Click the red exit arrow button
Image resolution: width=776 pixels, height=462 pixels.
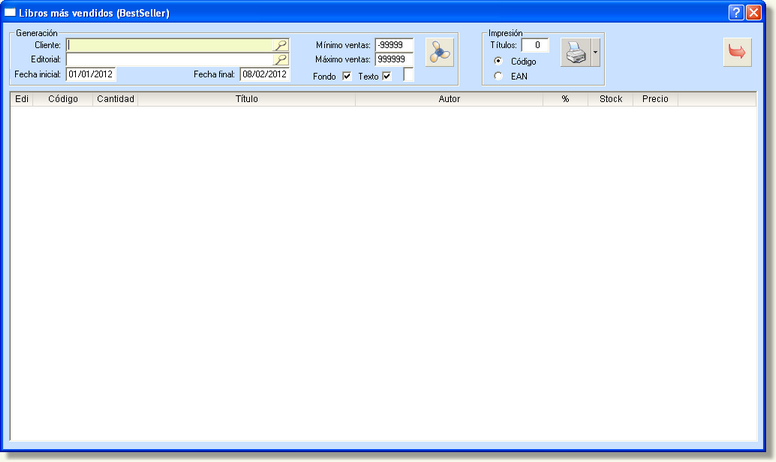tap(737, 52)
